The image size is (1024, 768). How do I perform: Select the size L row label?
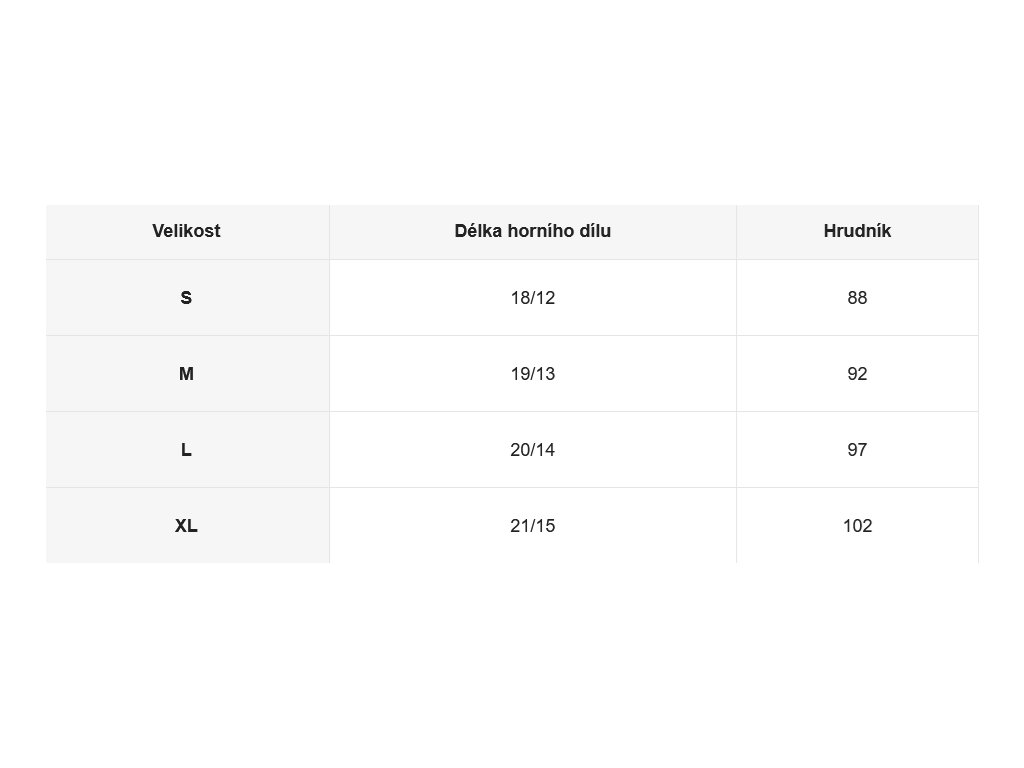pos(186,450)
